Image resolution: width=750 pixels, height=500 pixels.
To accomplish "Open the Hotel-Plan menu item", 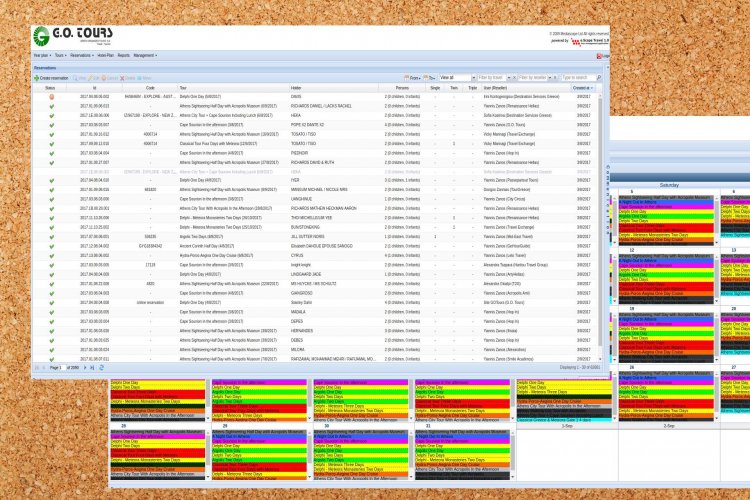I will click(x=106, y=56).
